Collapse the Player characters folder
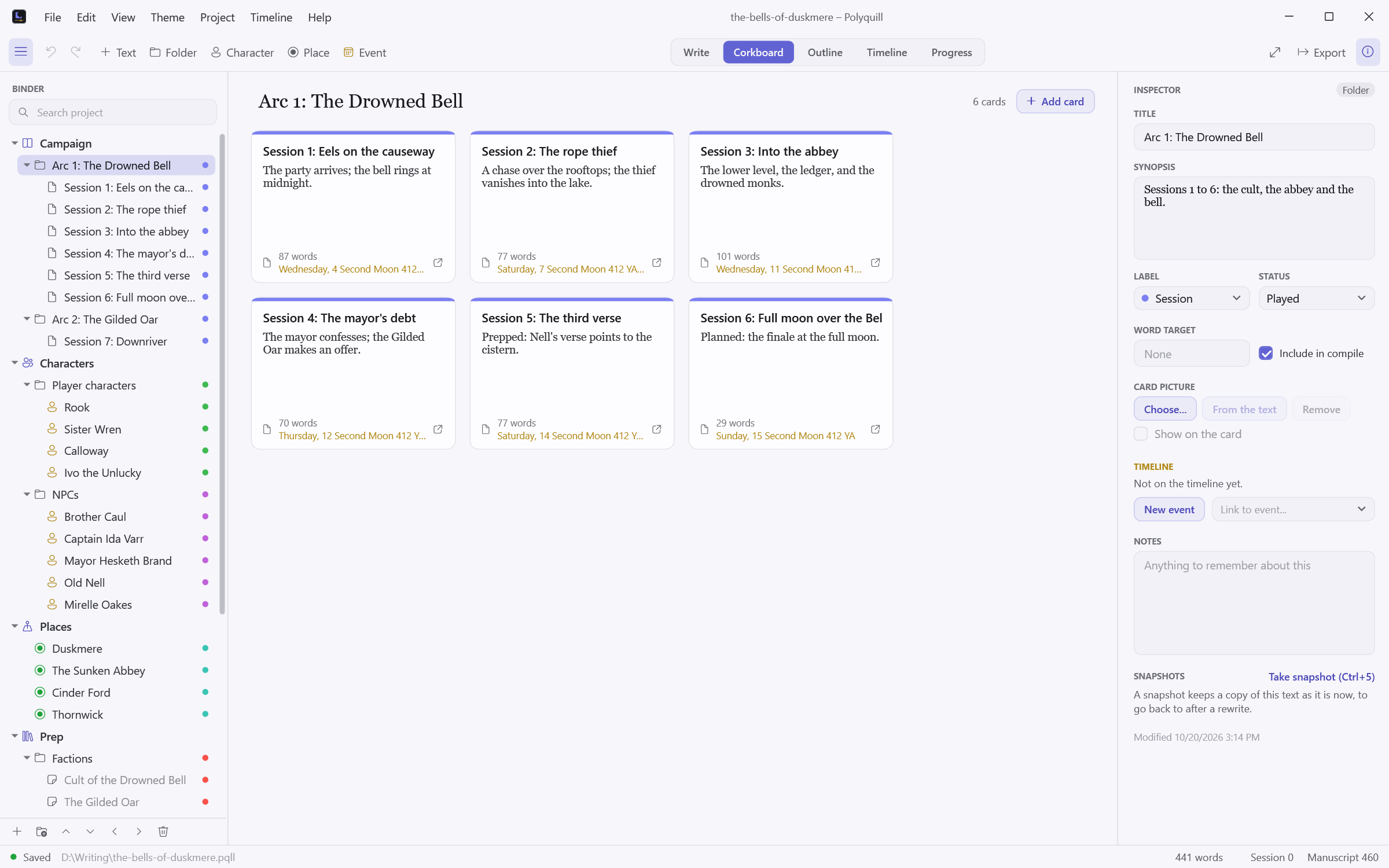This screenshot has height=868, width=1389. coord(27,385)
